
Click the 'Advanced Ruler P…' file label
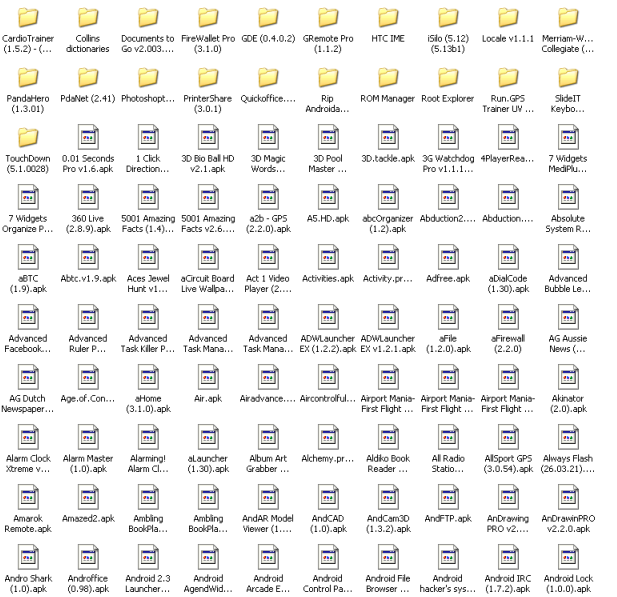pyautogui.click(x=88, y=344)
